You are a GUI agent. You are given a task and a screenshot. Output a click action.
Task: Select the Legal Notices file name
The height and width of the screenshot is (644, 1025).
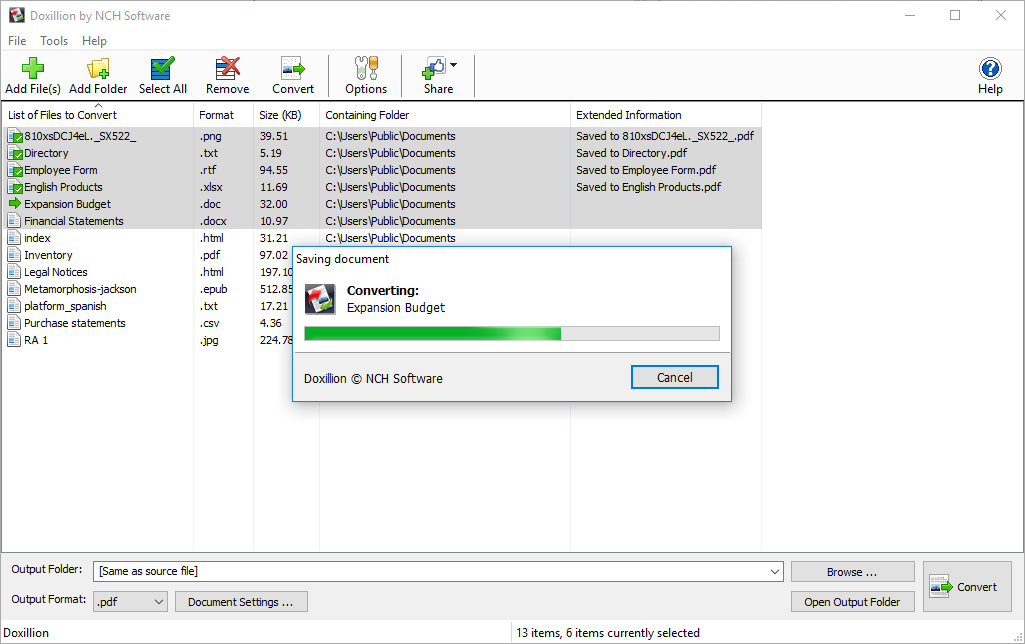(56, 272)
